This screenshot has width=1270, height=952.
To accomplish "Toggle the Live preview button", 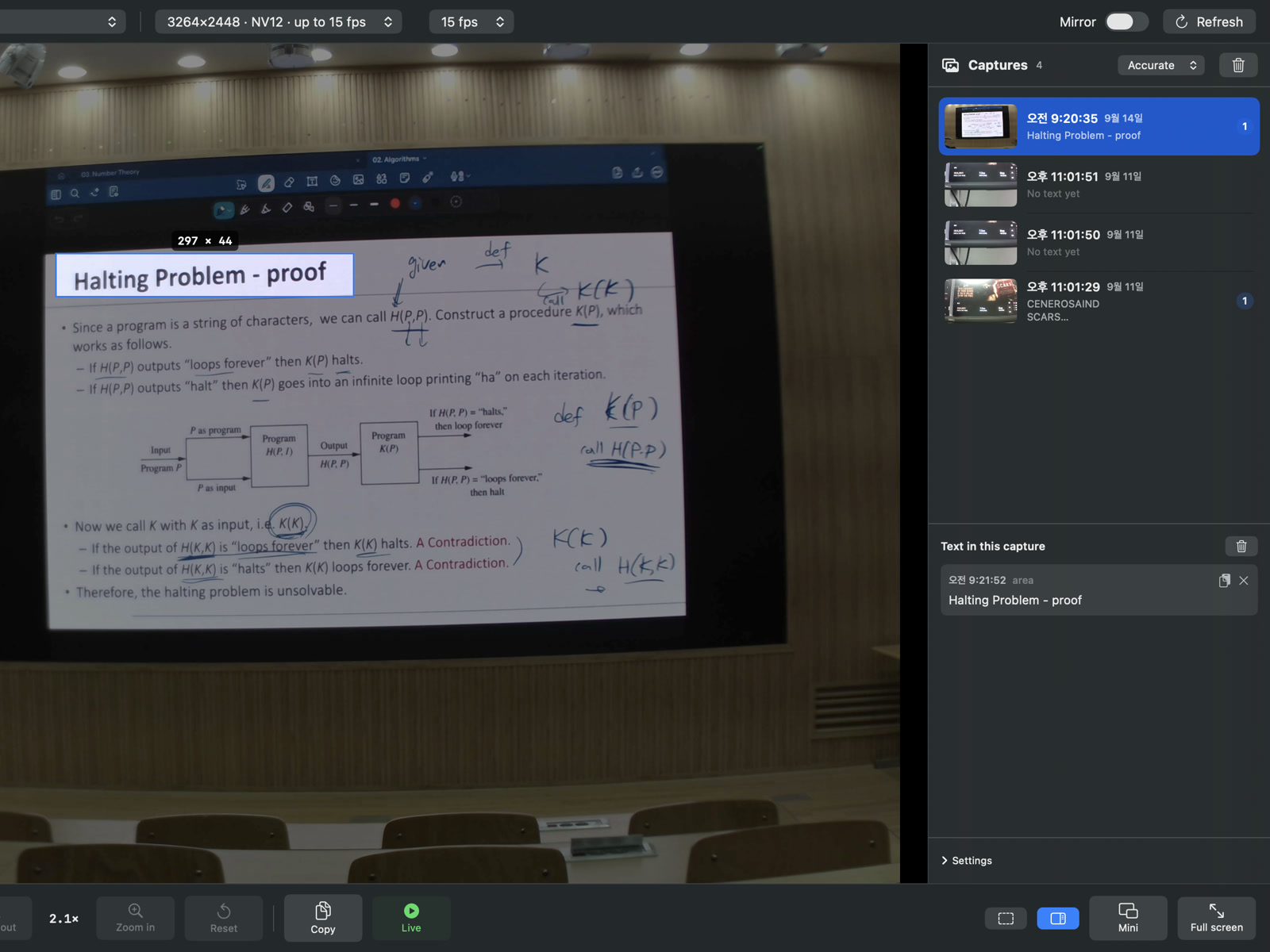I will (411, 918).
